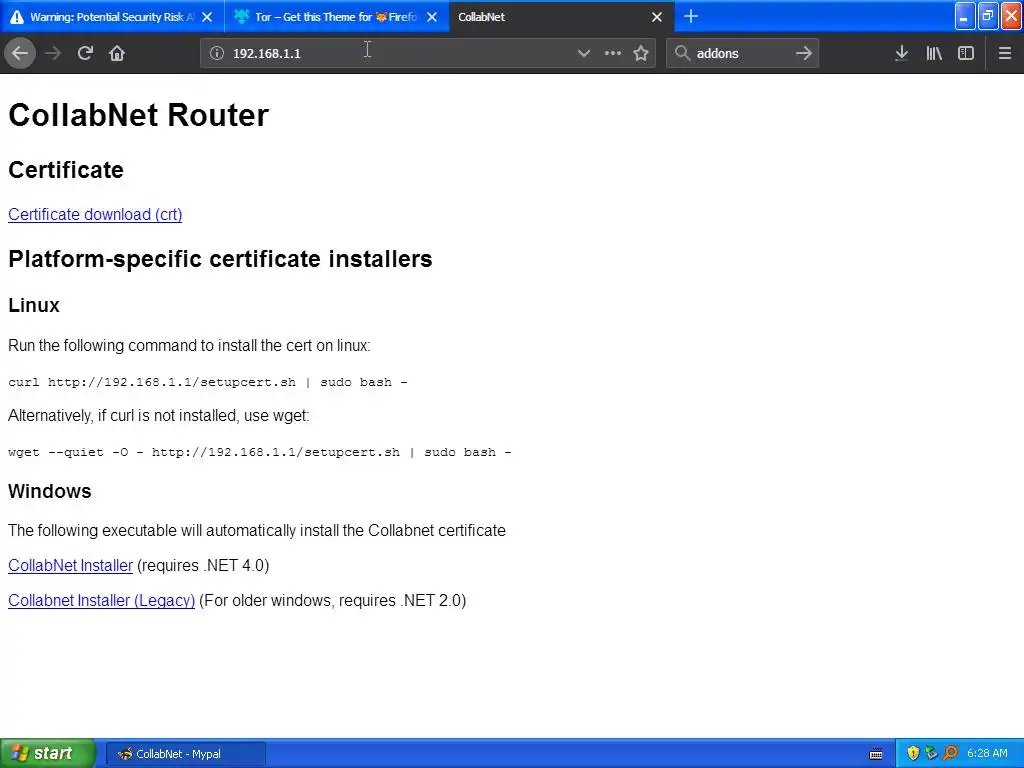Open the home page icon
This screenshot has width=1024, height=768.
click(x=117, y=54)
